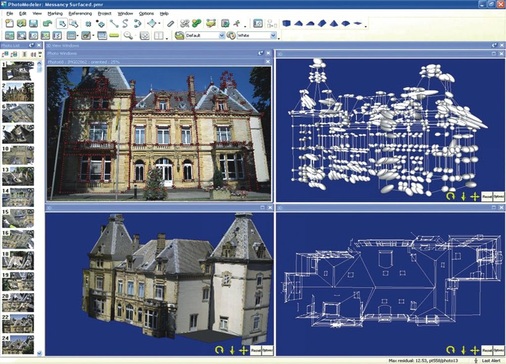Select photo thumbnail number 19

click(x=18, y=281)
